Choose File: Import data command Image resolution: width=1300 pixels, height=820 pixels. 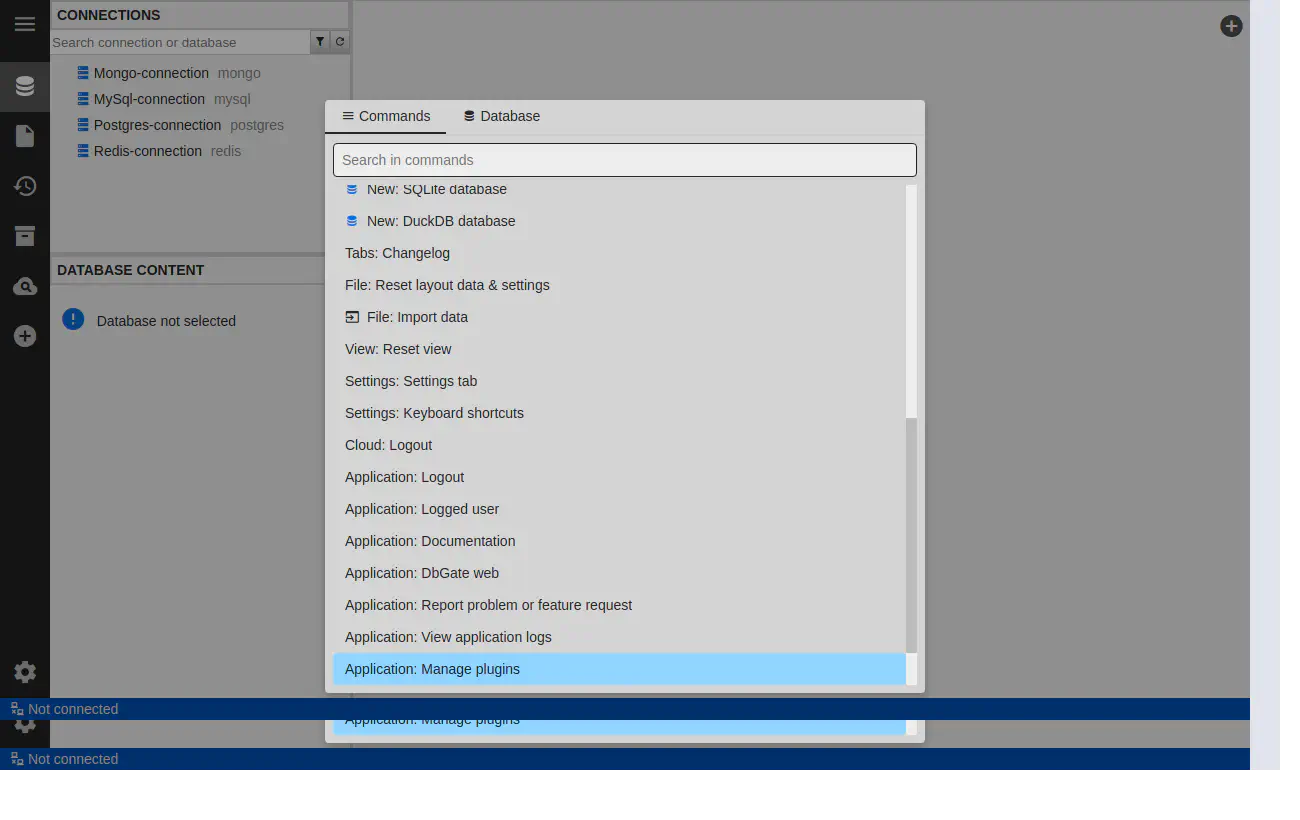point(417,317)
